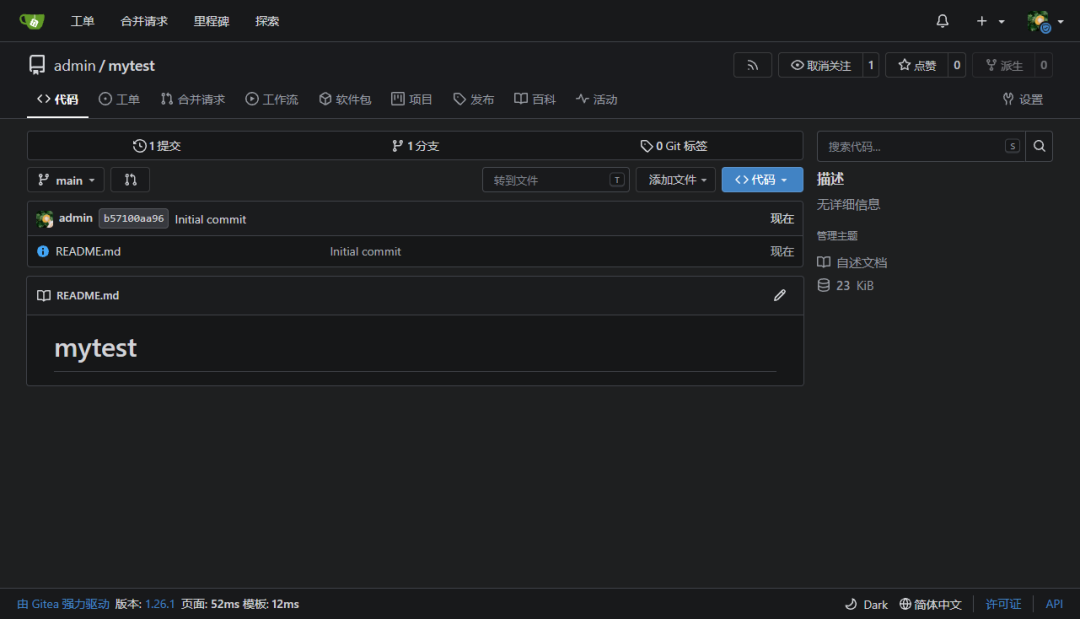Open the 百科 wiki tab
Screen dimensions: 1080x619
(534, 99)
